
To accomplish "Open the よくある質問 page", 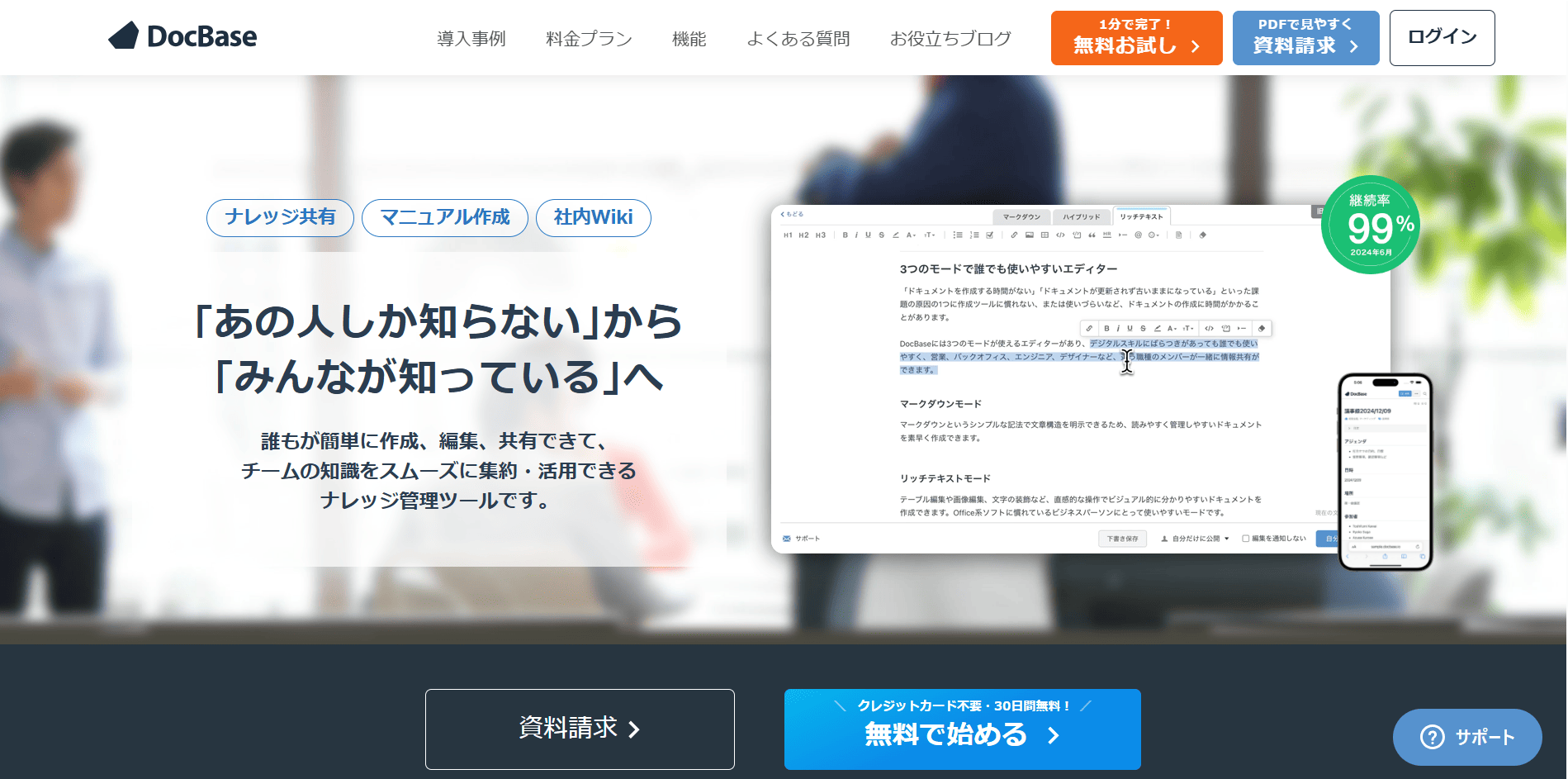I will pyautogui.click(x=798, y=39).
